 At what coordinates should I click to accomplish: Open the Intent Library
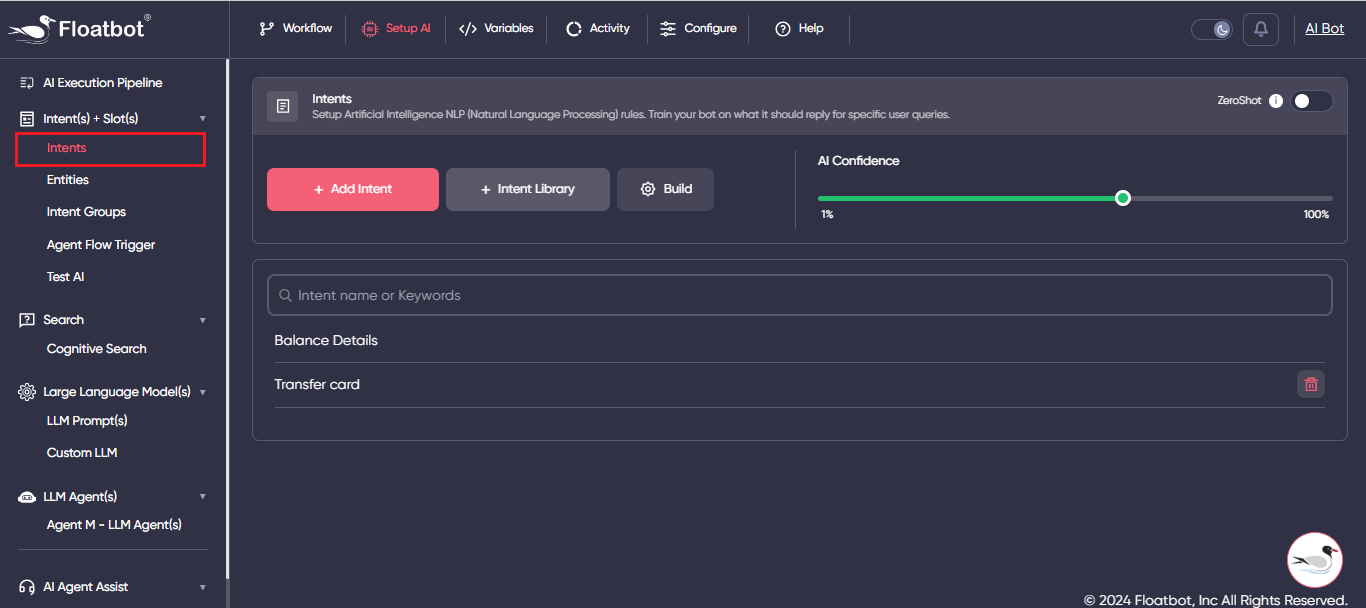pyautogui.click(x=527, y=189)
